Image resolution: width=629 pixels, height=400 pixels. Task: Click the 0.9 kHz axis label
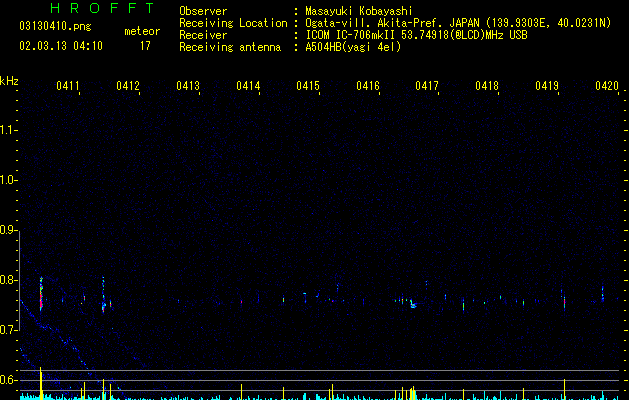pos(8,230)
